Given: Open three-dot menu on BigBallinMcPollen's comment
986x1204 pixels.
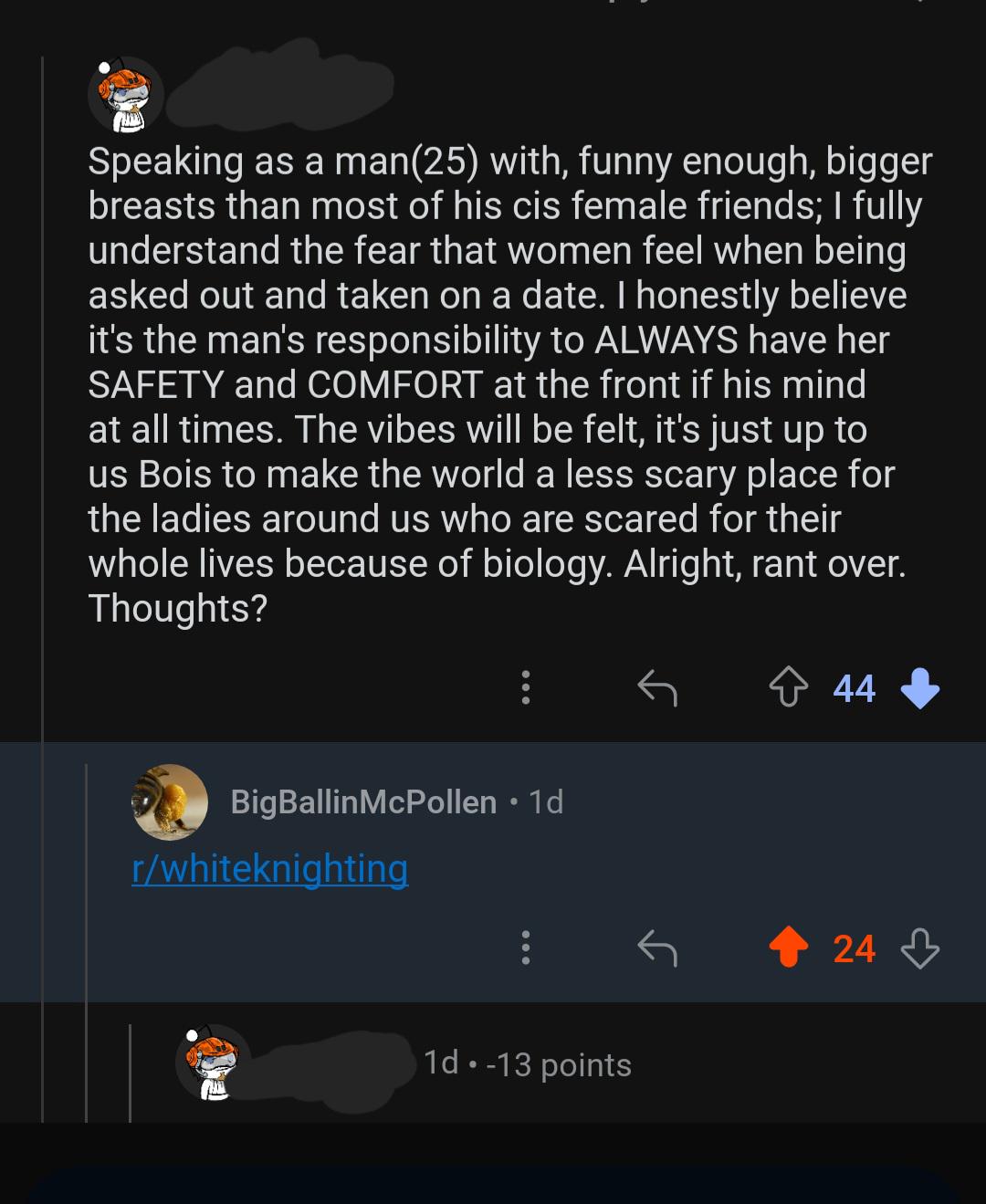Looking at the screenshot, I should click(525, 948).
